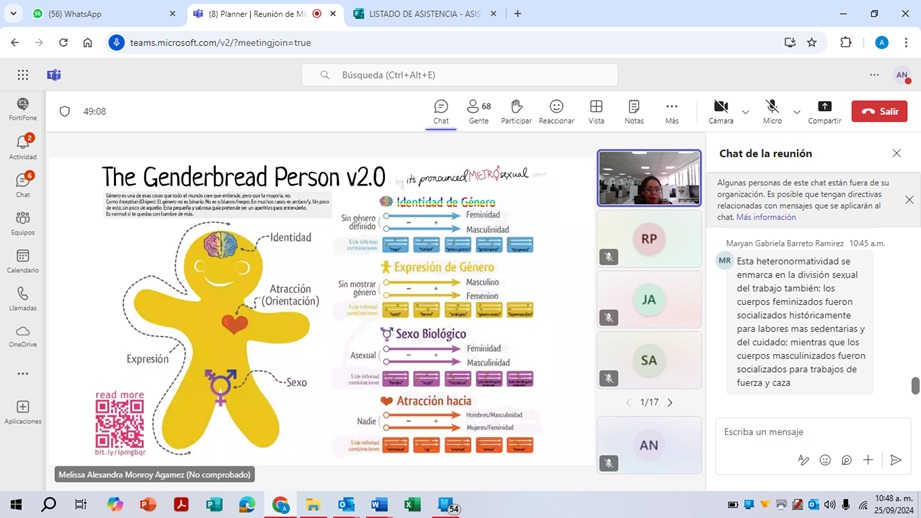Open FortiFone app in the sidebar
The image size is (921, 518).
(23, 109)
